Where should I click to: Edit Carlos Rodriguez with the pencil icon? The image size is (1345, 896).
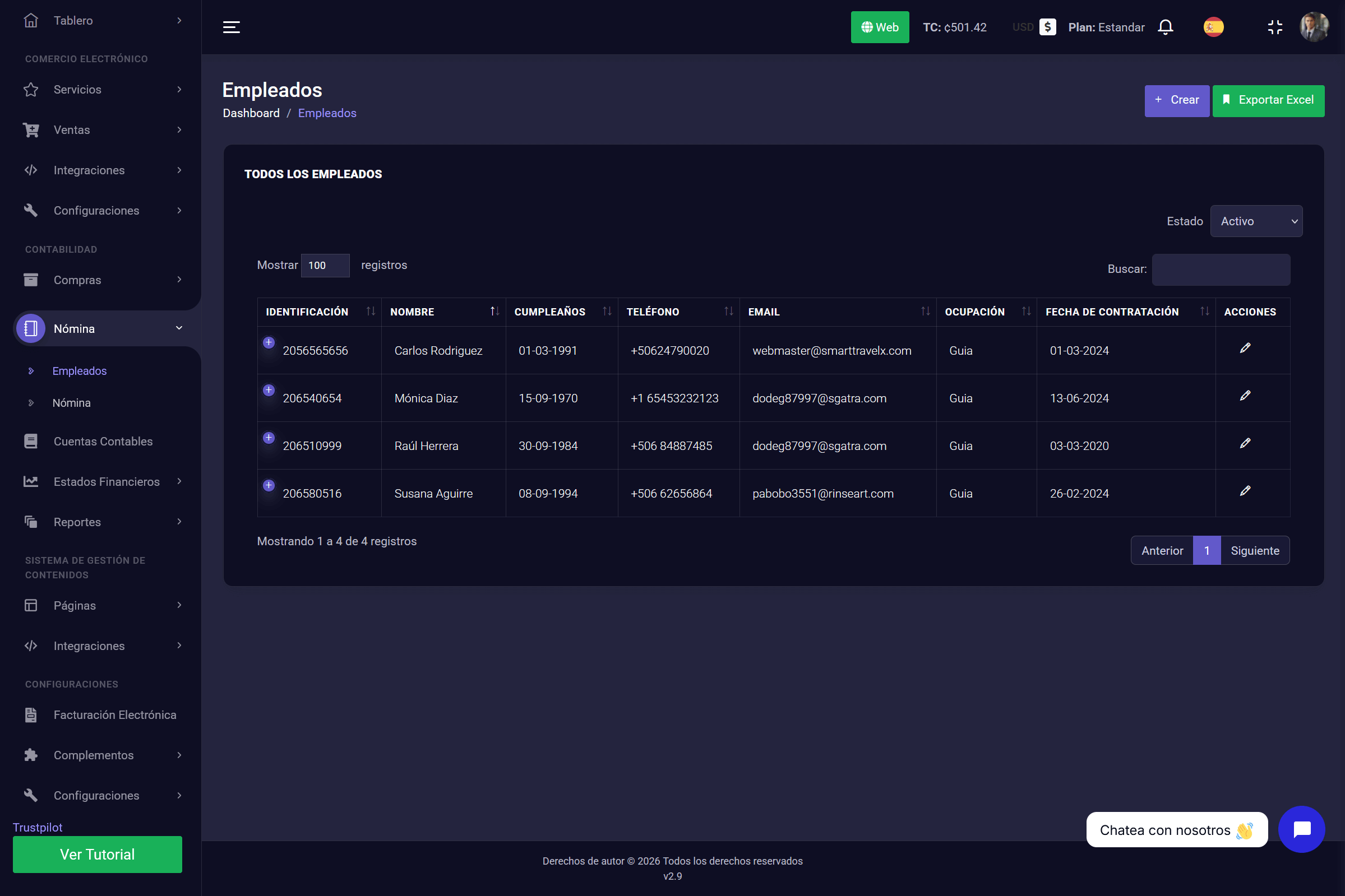click(x=1245, y=348)
